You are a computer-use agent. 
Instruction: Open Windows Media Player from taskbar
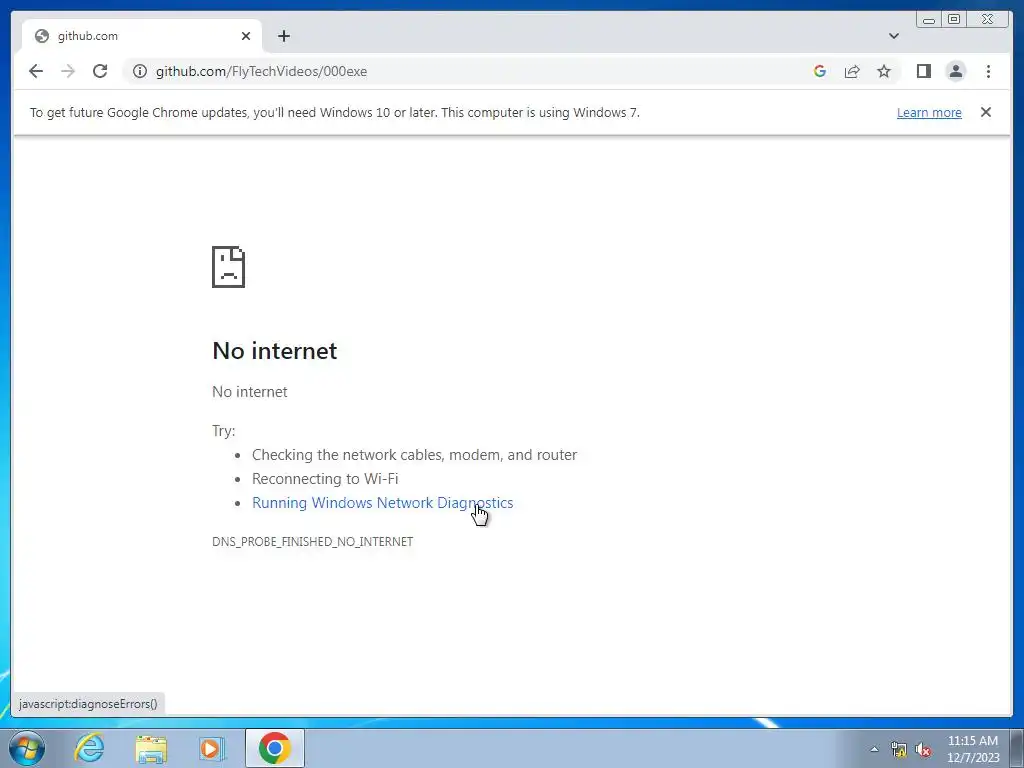click(211, 748)
